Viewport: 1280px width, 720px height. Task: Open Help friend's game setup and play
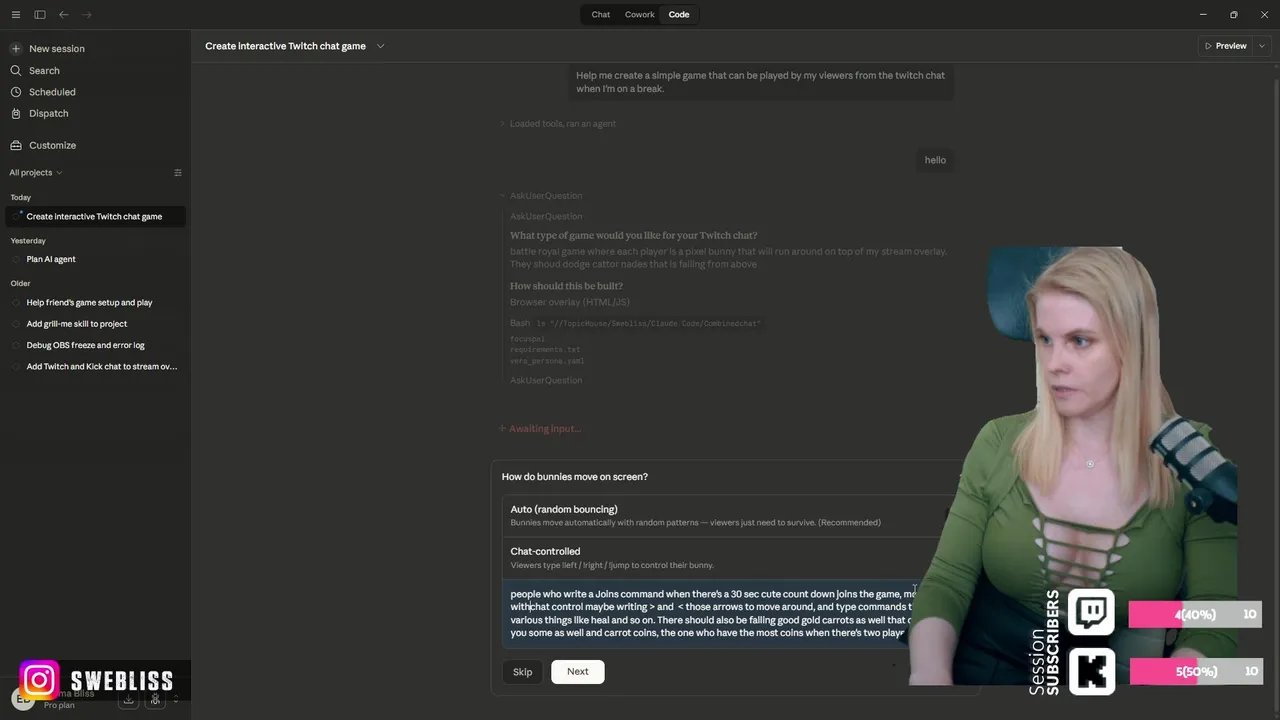tap(95, 303)
